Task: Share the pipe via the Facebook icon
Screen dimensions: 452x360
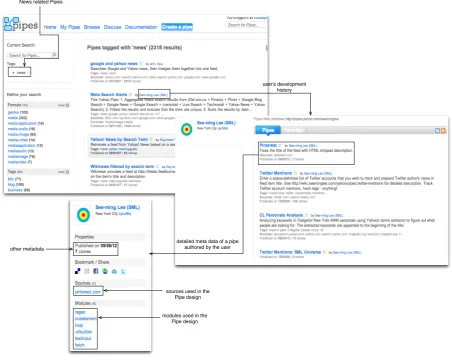Action: (96, 271)
